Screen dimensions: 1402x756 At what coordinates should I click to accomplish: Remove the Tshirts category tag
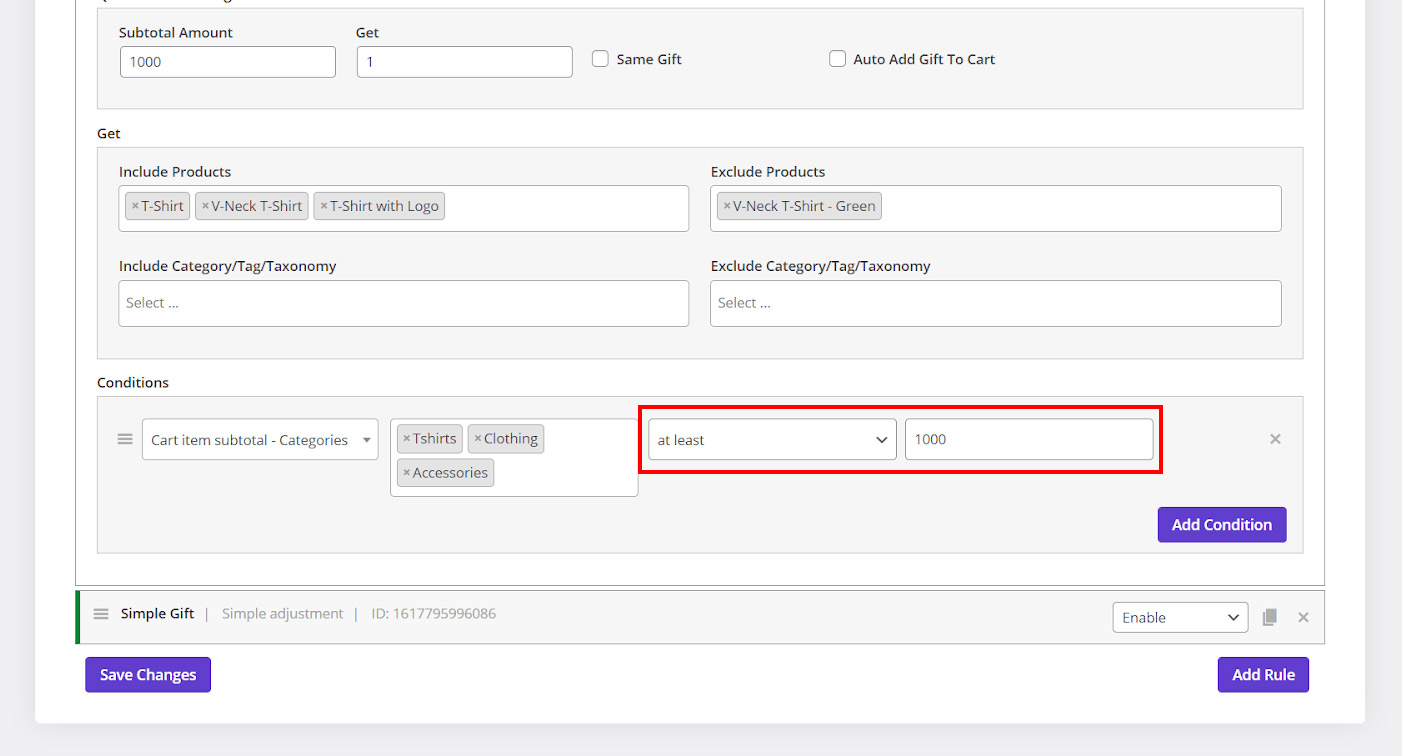click(x=406, y=439)
